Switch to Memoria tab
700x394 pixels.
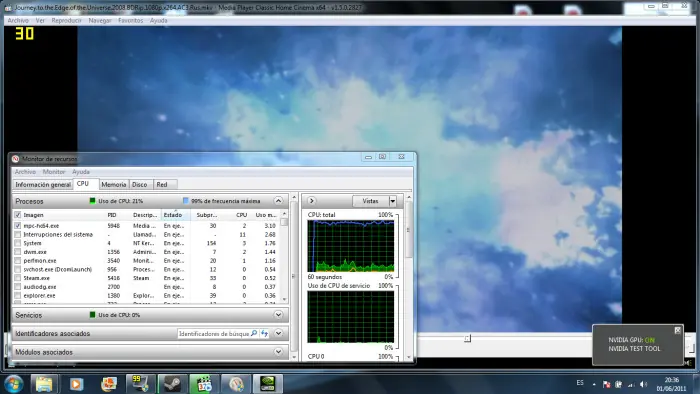click(x=113, y=185)
